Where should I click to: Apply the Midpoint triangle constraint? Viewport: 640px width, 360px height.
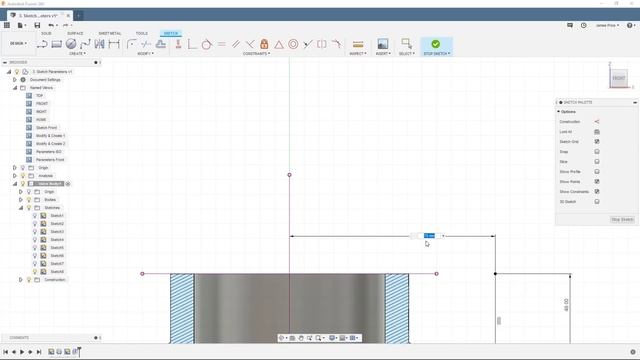click(279, 44)
